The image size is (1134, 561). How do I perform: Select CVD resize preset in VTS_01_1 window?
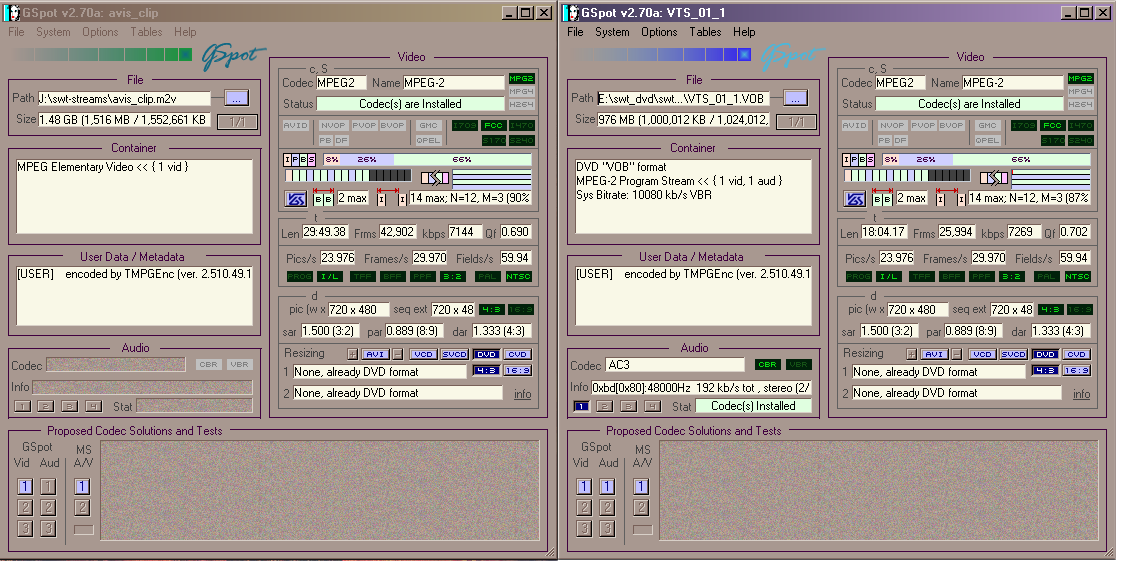click(x=1077, y=354)
